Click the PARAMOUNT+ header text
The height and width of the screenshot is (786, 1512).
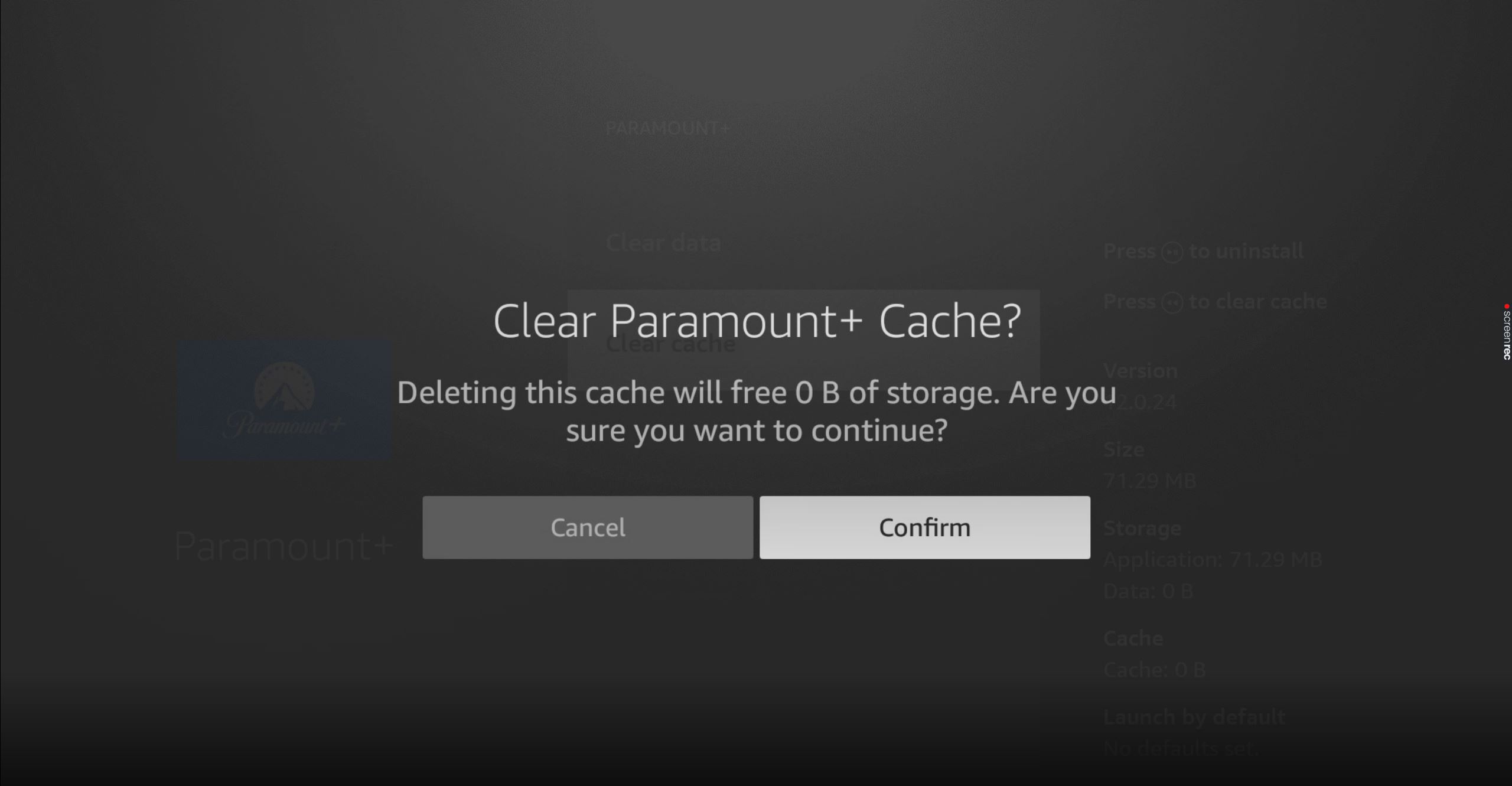click(x=668, y=128)
